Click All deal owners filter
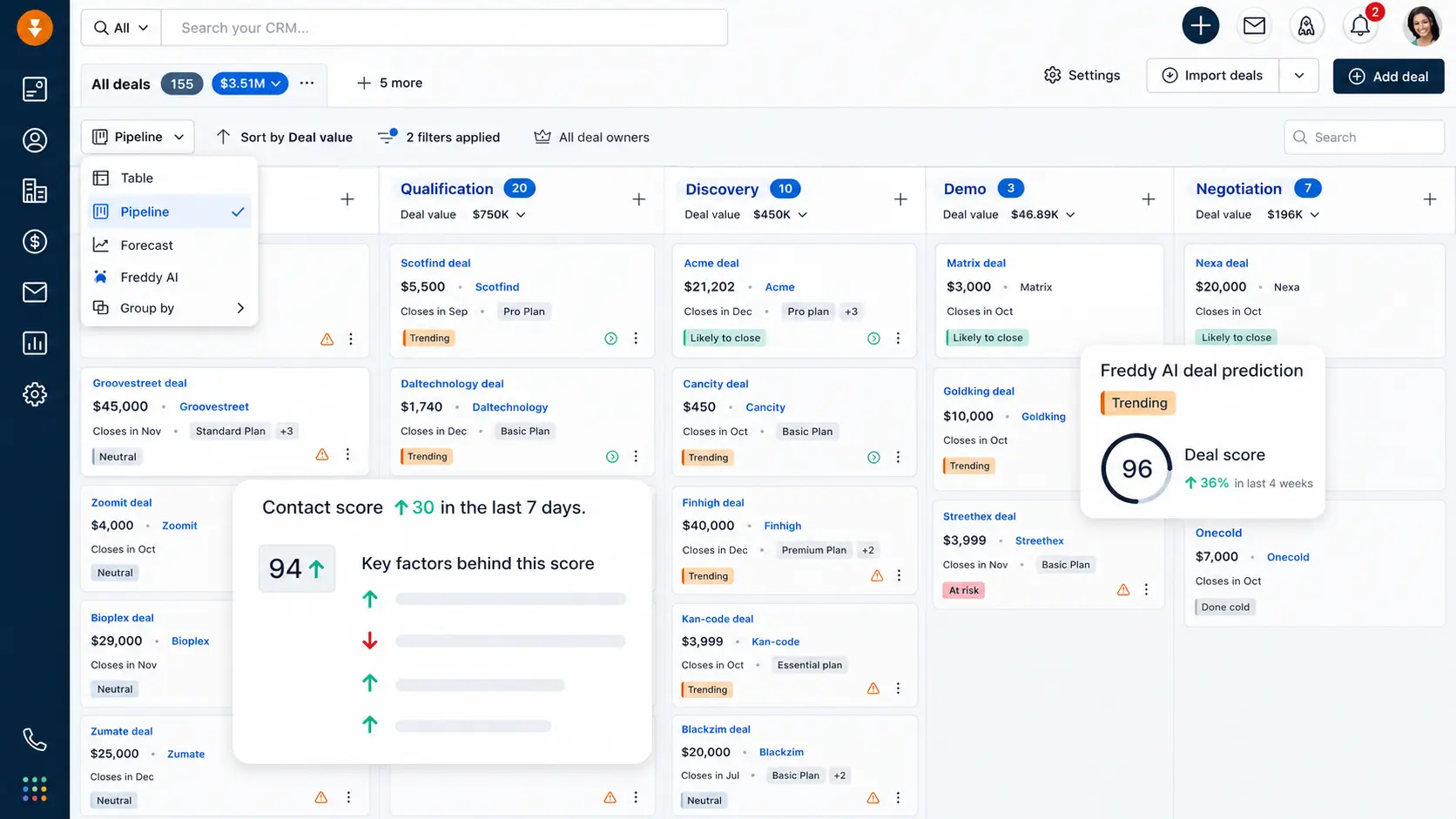Viewport: 1456px width, 819px height. pos(591,137)
